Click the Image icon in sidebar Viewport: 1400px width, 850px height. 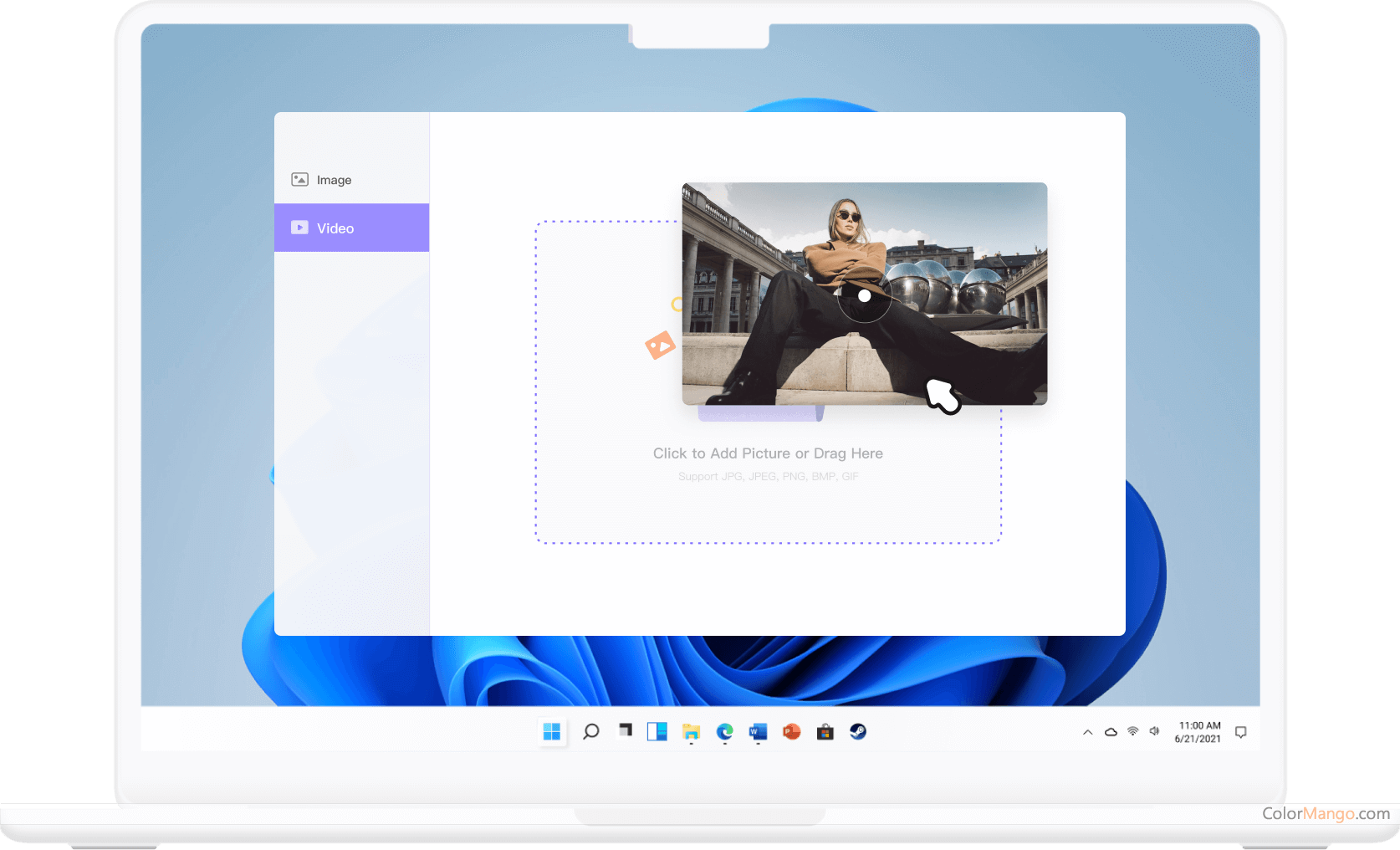click(299, 180)
